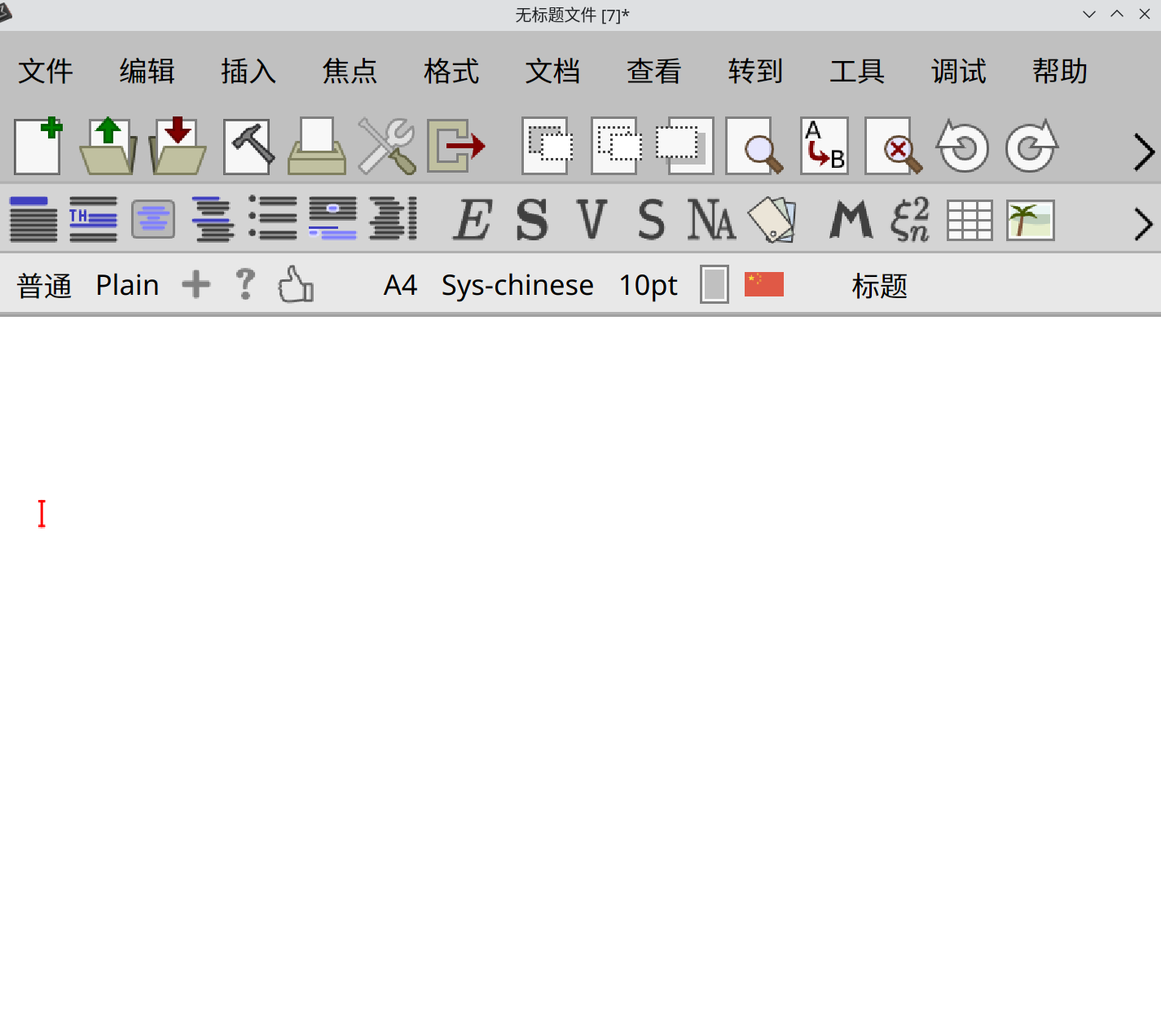Expand the second toolbar with its chevron
The width and height of the screenshot is (1161, 1036).
point(1143,224)
